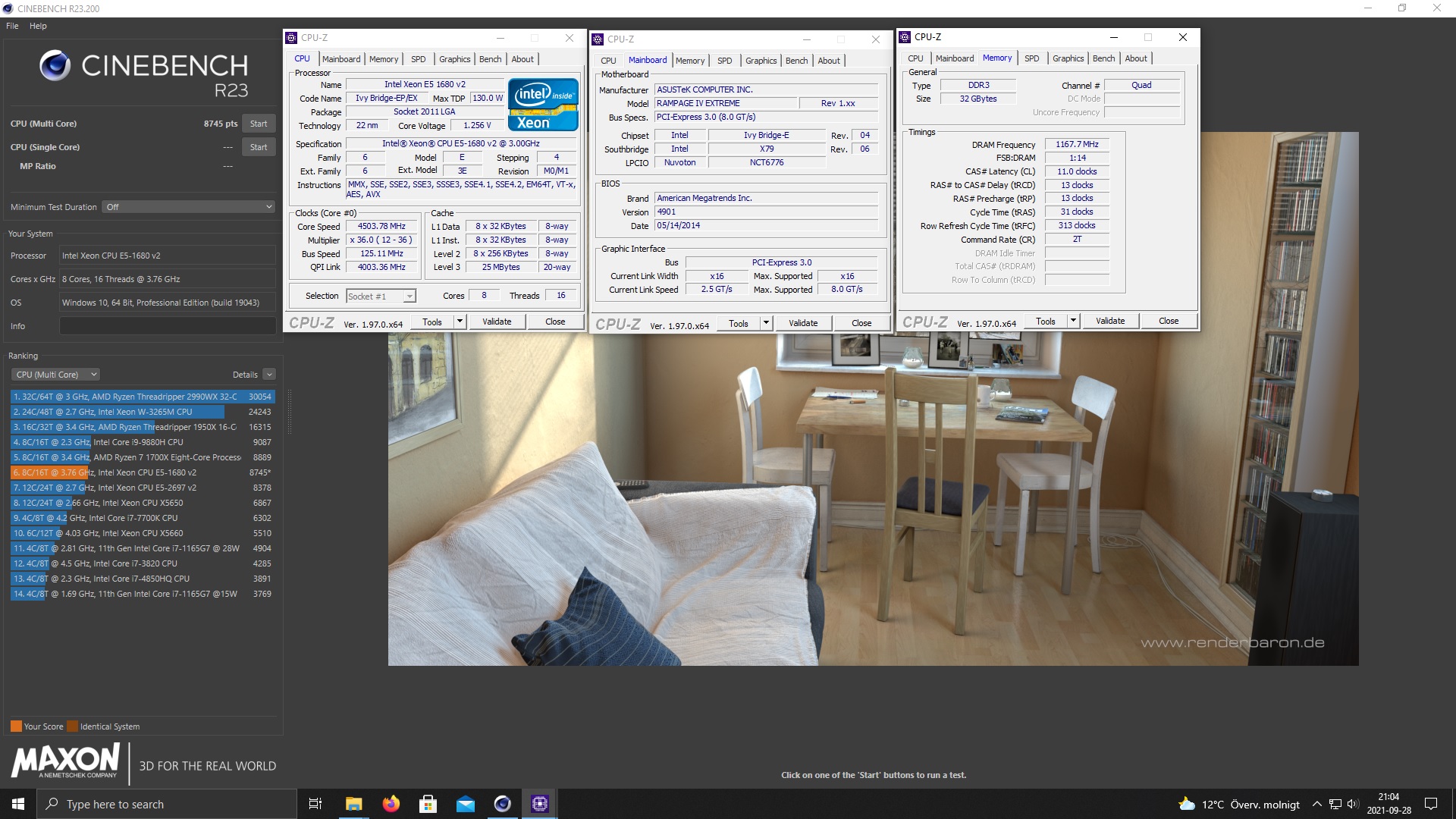Open the Windows Start menu
This screenshot has height=819, width=1456.
(x=18, y=804)
